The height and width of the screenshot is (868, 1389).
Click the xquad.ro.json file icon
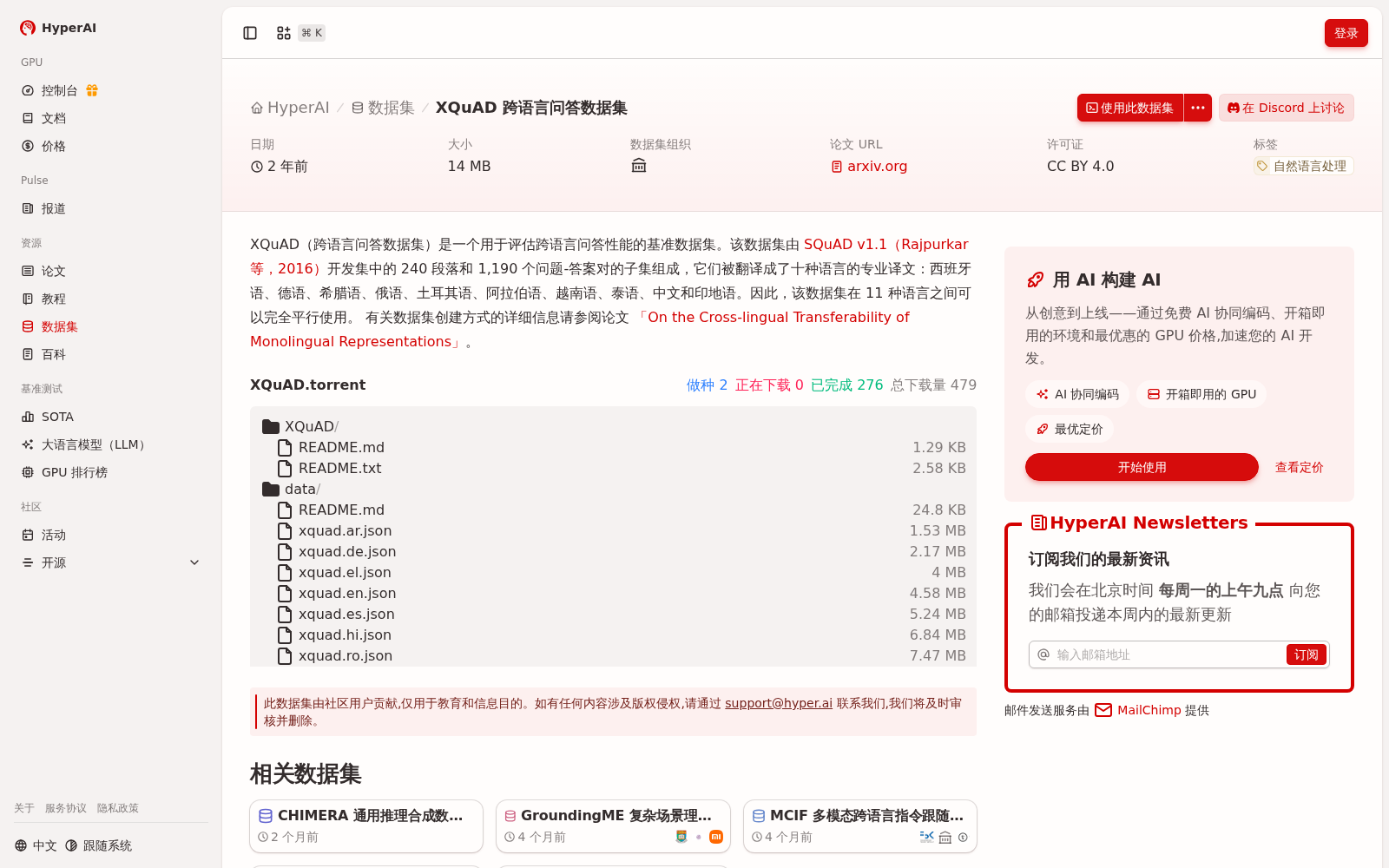point(285,655)
